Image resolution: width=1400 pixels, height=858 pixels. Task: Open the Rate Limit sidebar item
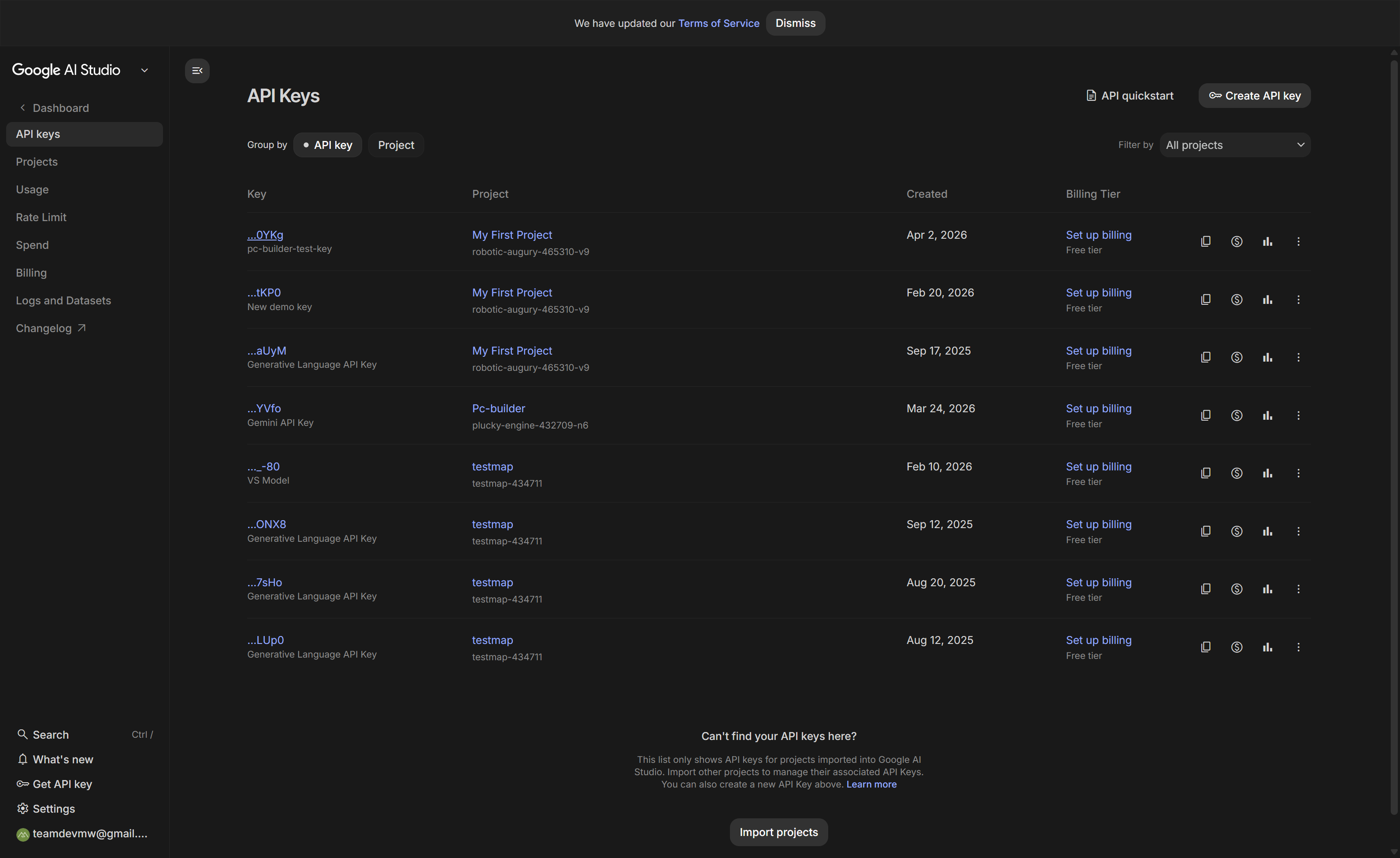tap(84, 218)
